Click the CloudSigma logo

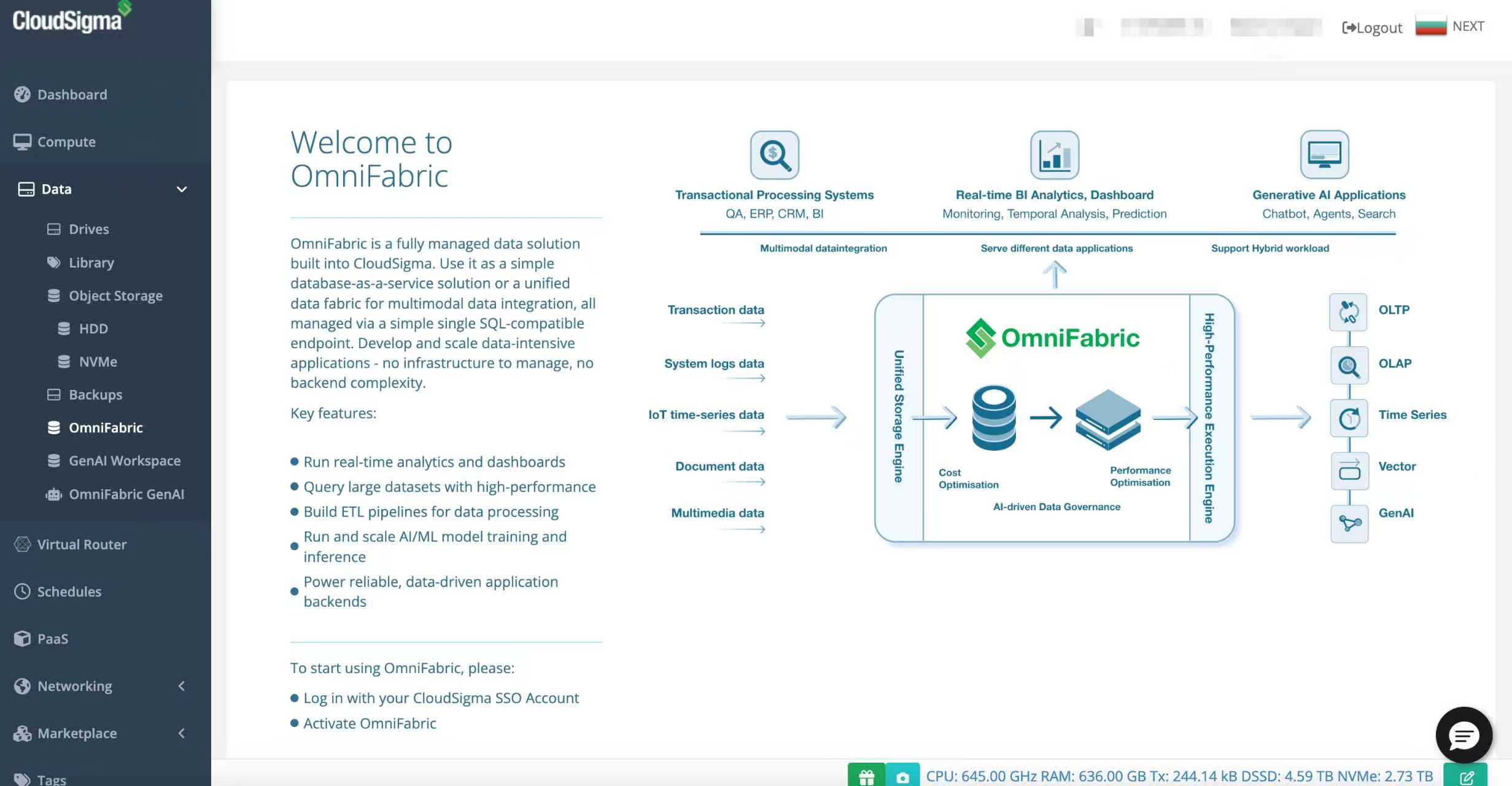69,20
